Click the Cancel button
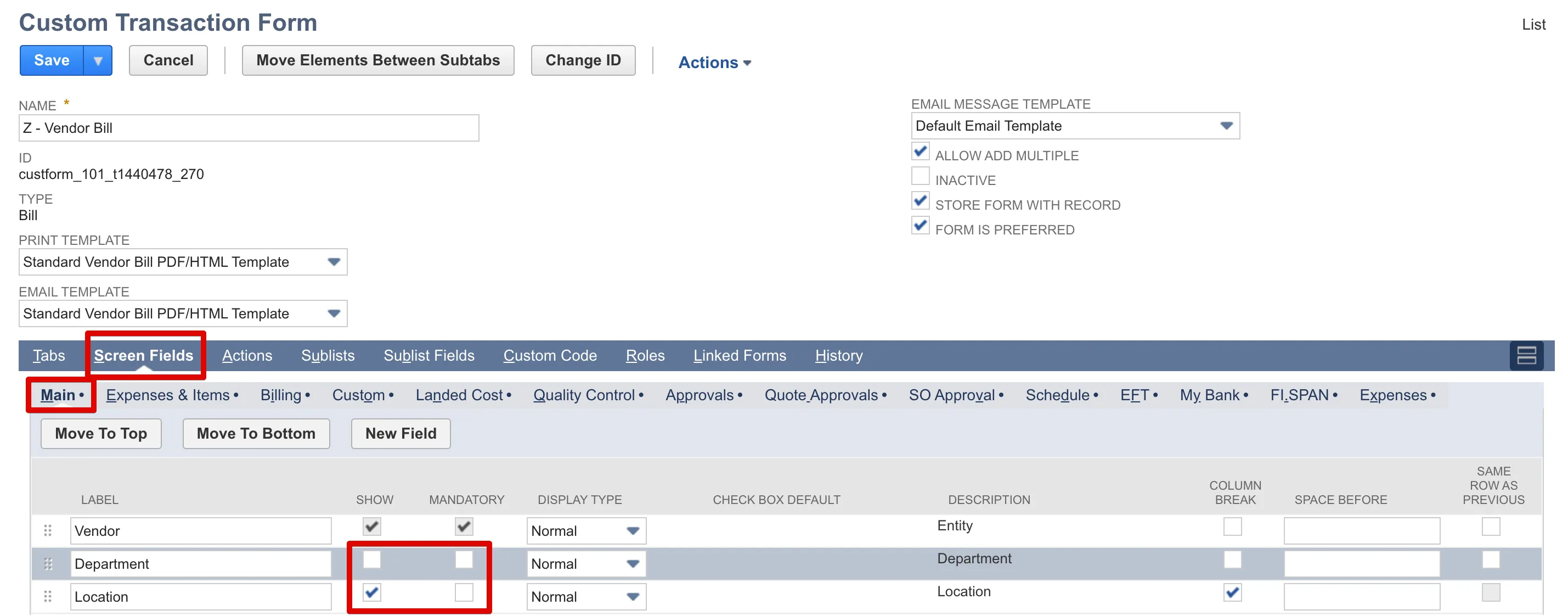 [168, 60]
